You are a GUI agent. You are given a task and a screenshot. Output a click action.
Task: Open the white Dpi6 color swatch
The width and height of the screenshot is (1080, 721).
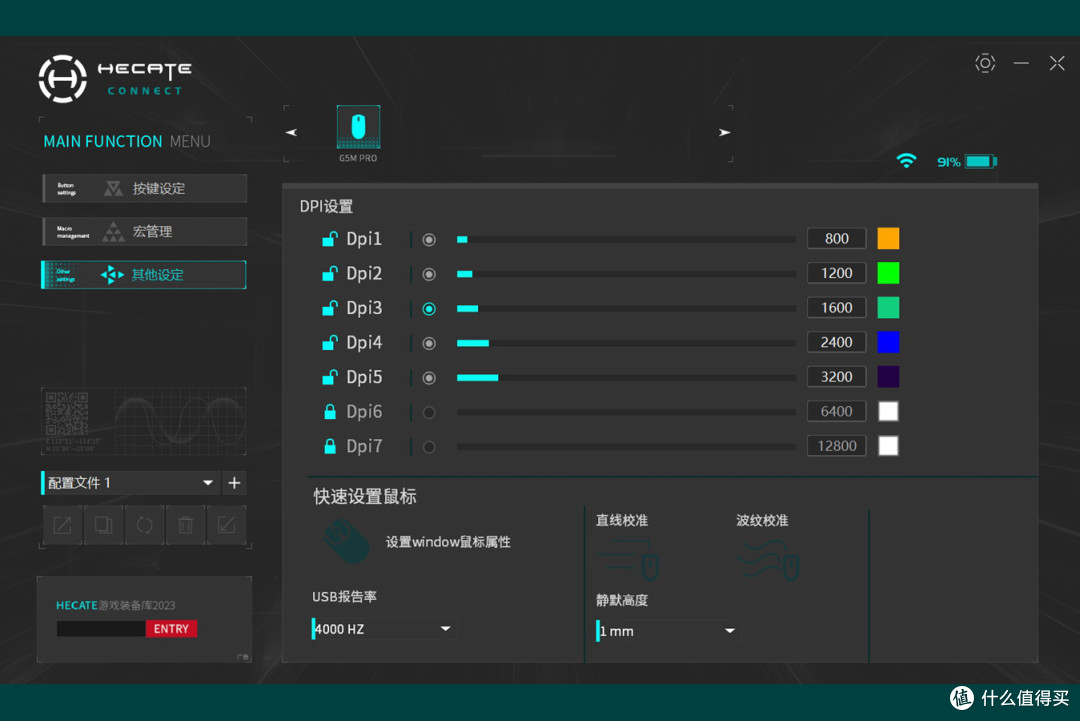[888, 411]
